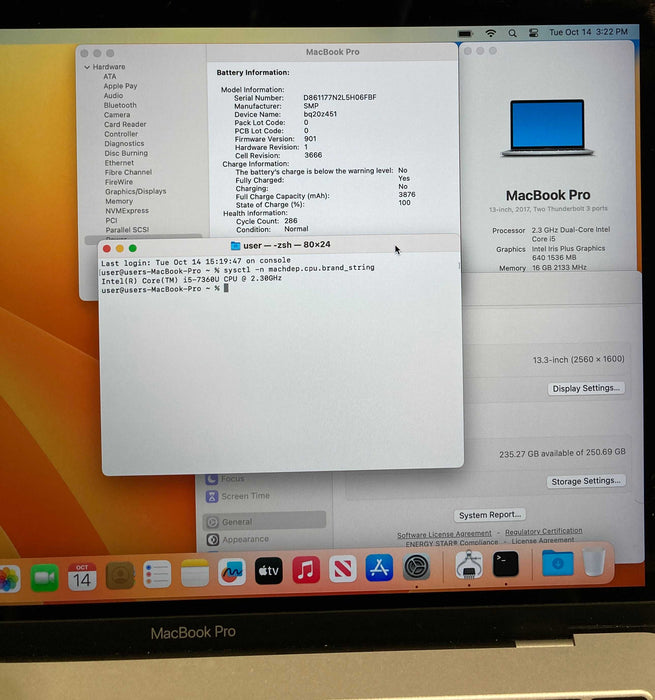Open the Notes app in Dock

[195, 573]
